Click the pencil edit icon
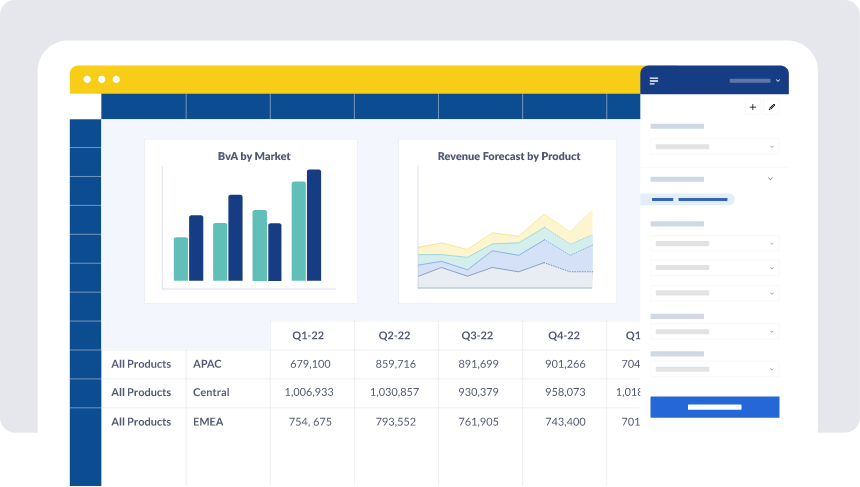Screen dimensions: 860x487 772,107
